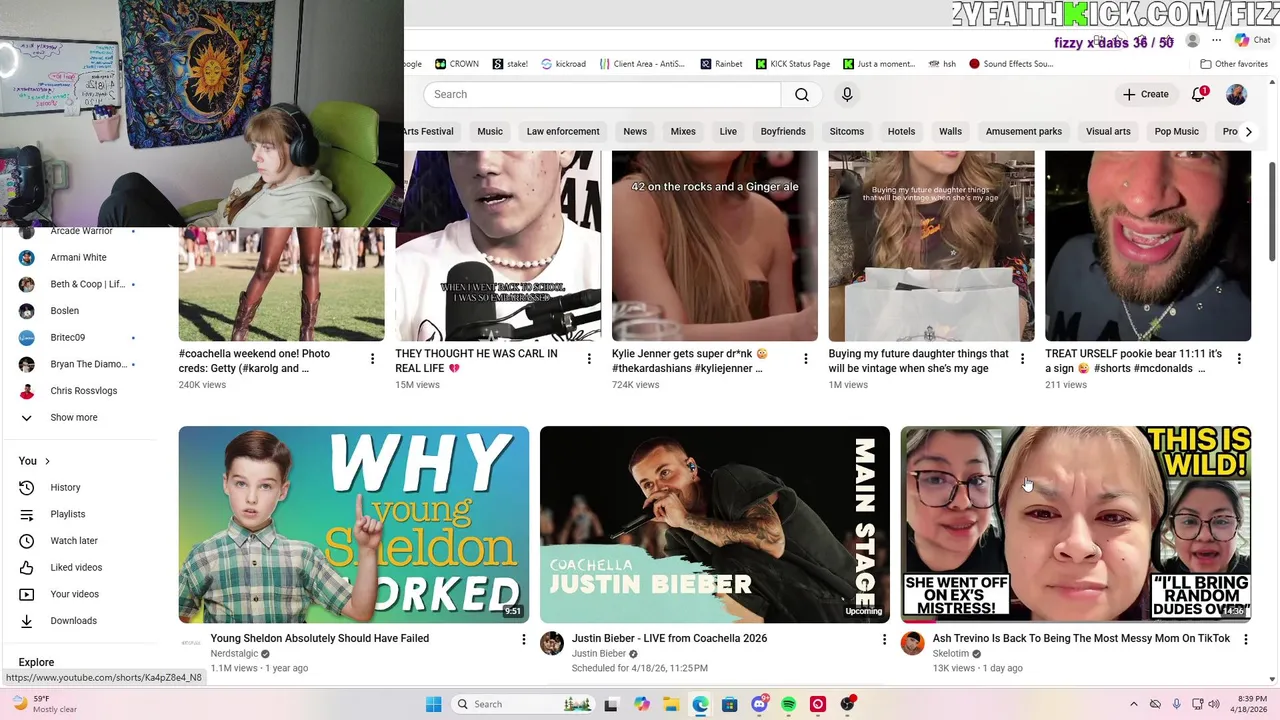Open options for Kylie Jenner short
This screenshot has height=720, width=1280.
click(806, 359)
